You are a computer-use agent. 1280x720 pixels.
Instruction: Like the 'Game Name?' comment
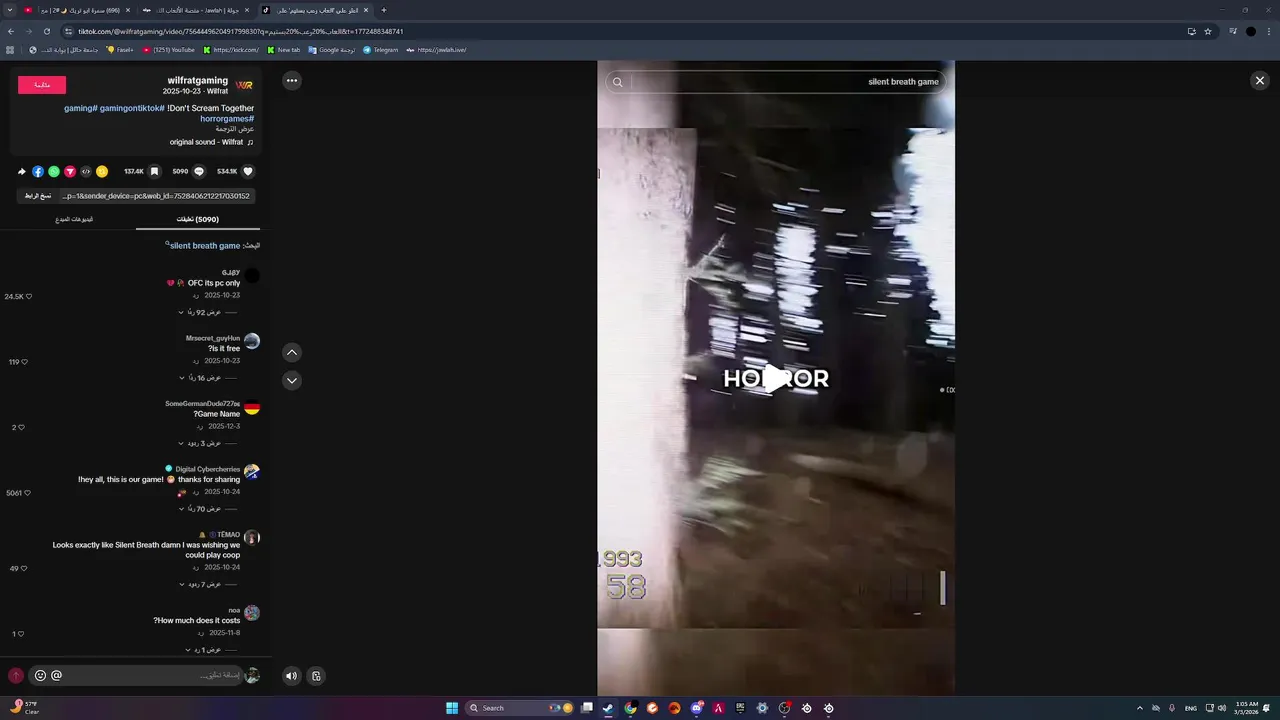[x=21, y=428]
